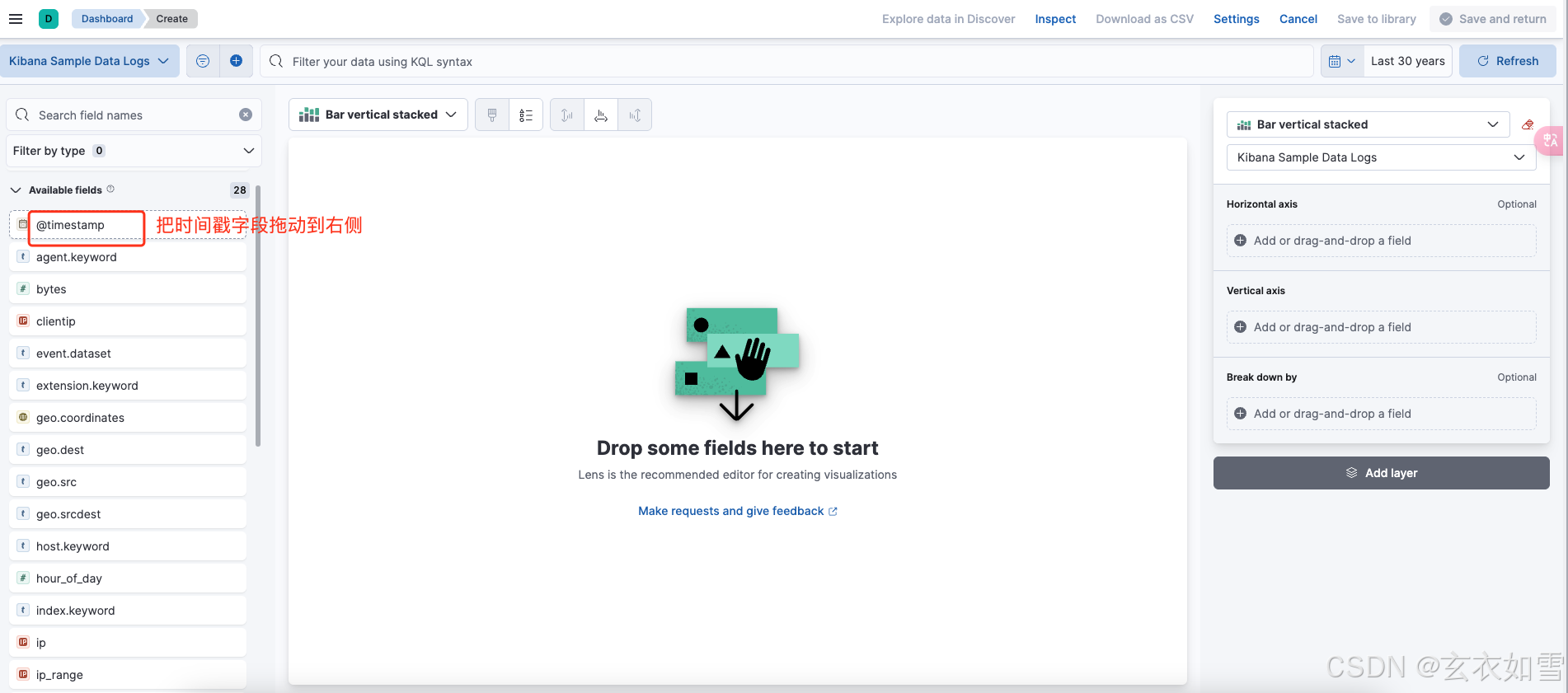Select the event.dataset field
Viewport: 1568px width, 693px height.
[x=128, y=353]
